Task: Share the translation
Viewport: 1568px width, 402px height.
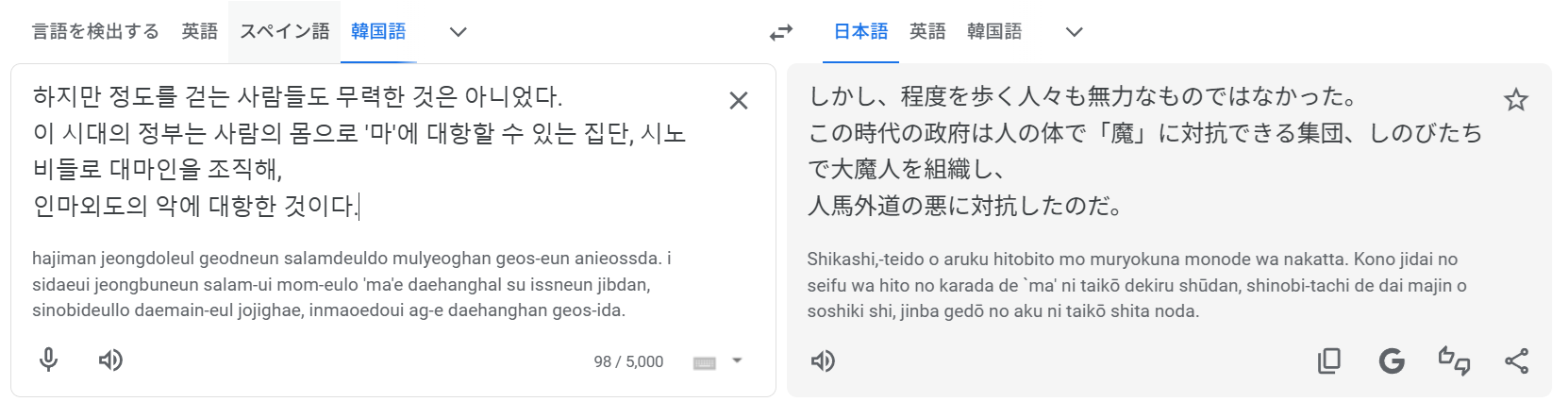Action: tap(1516, 360)
